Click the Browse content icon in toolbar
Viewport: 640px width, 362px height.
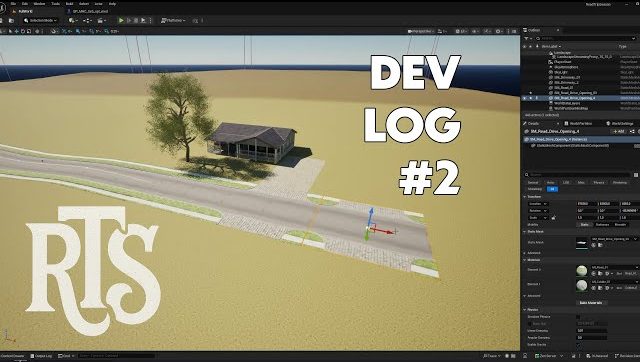pos(11,20)
